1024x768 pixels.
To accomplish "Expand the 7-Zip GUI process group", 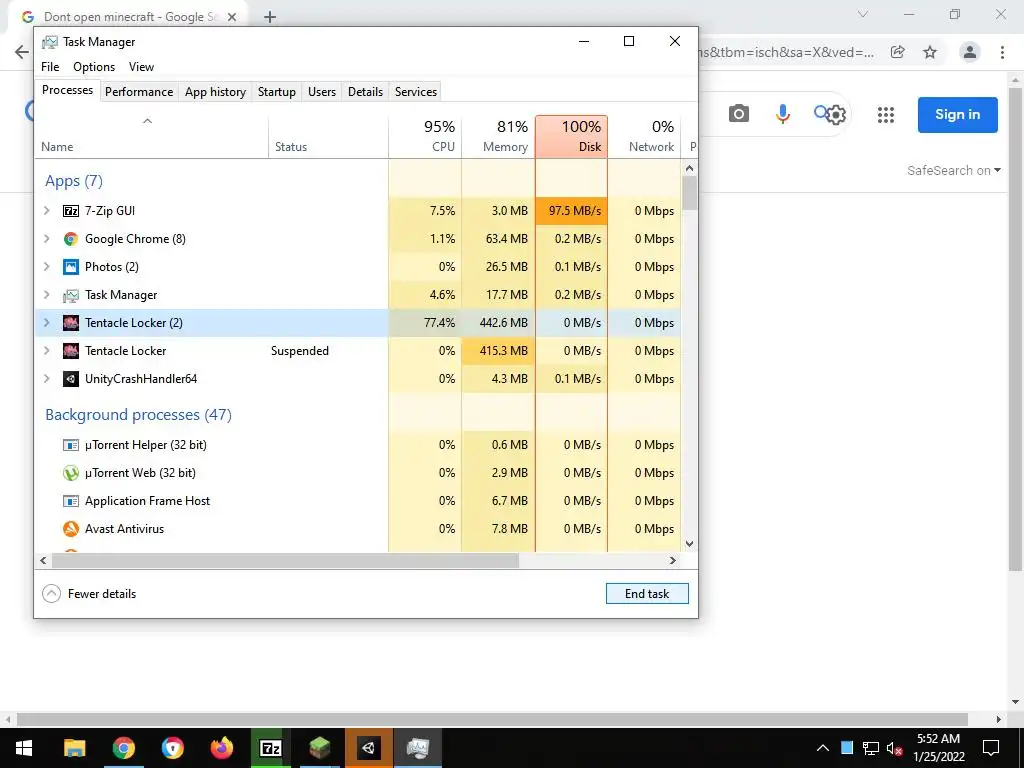I will [46, 211].
